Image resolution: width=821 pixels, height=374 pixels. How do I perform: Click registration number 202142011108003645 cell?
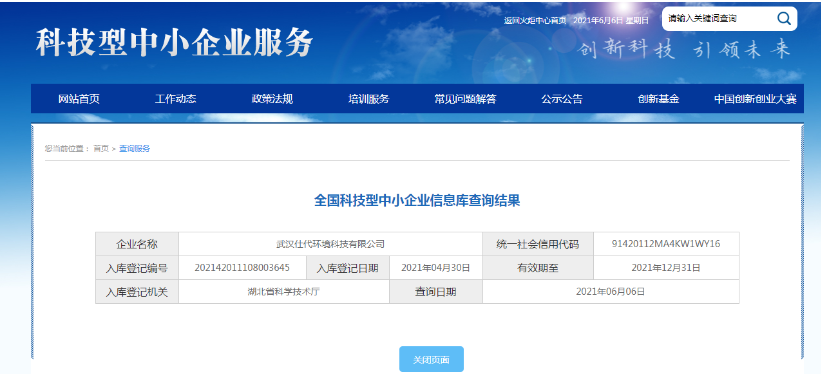pyautogui.click(x=242, y=268)
